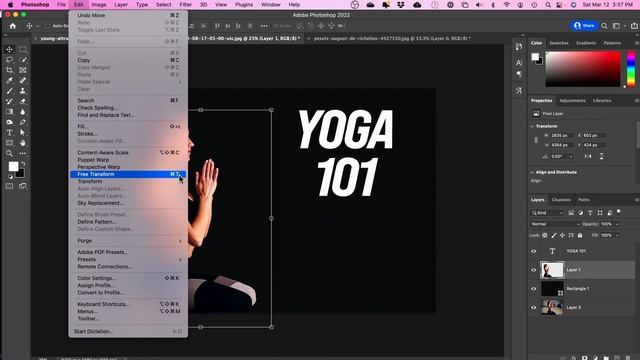This screenshot has width=640, height=360.
Task: Select the Blur tool
Action: [23, 112]
